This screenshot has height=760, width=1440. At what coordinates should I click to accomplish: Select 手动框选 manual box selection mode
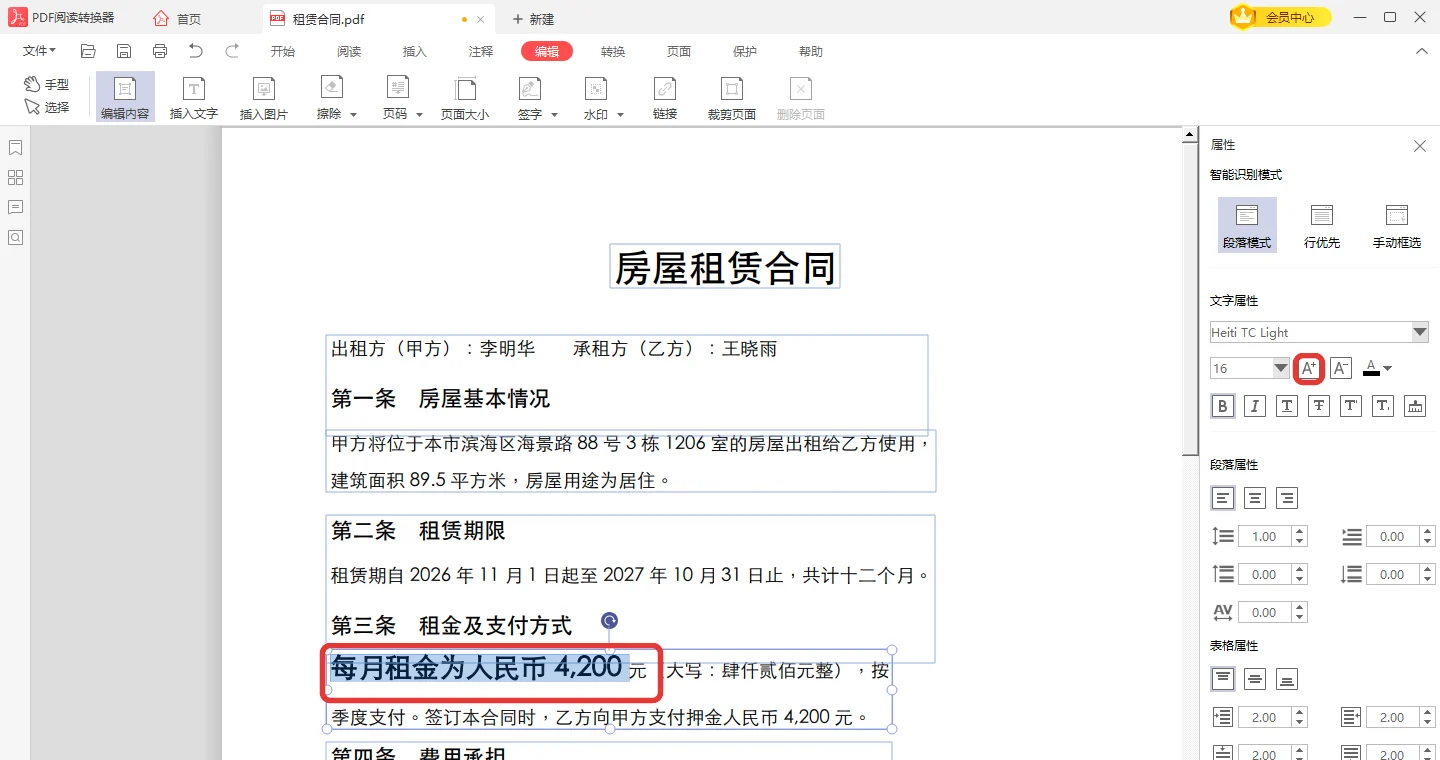click(1397, 225)
